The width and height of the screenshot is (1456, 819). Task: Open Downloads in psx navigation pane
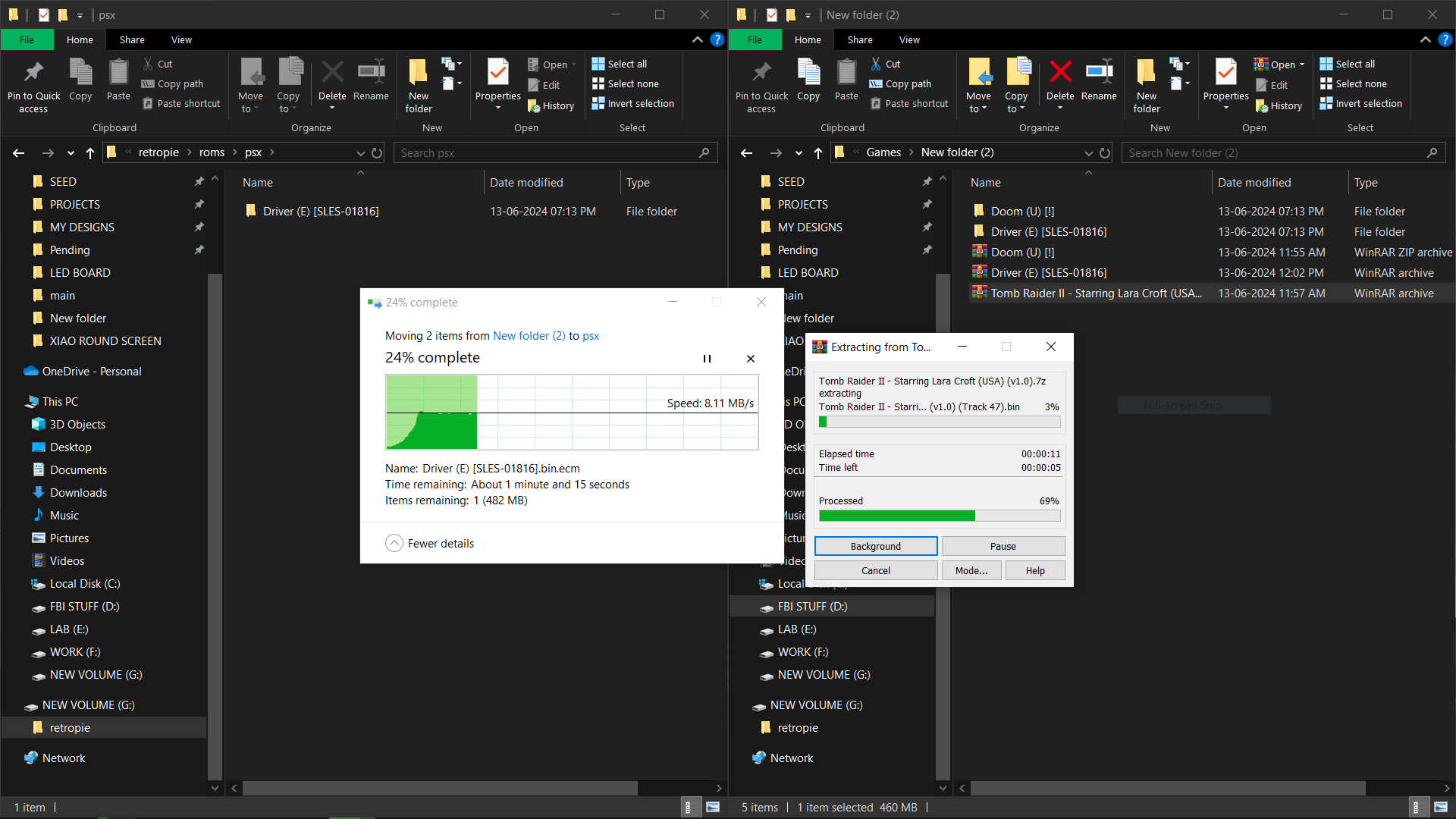point(78,493)
